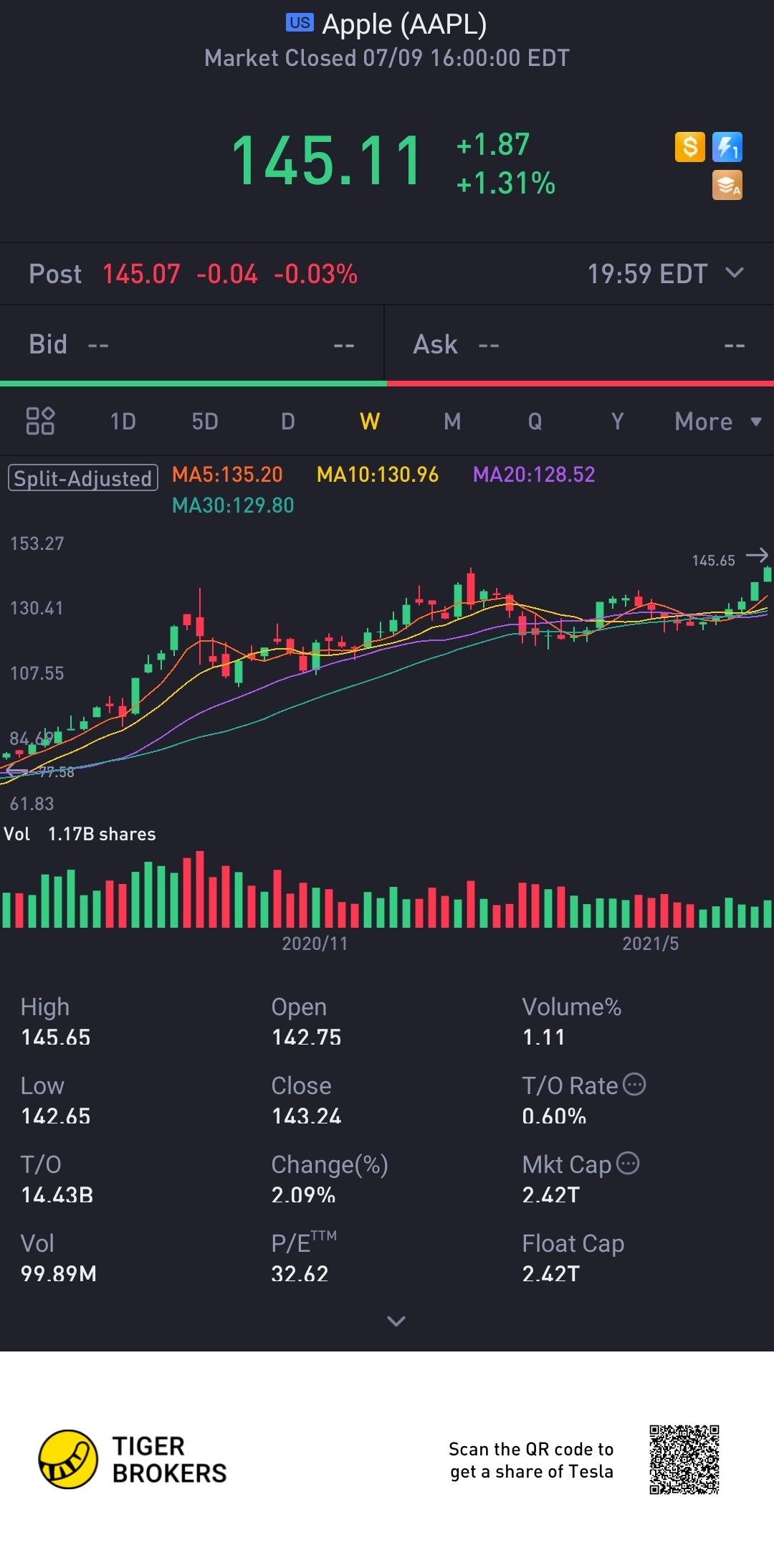Tap the Mkt Cap info icon
774x1568 pixels.
628,1163
